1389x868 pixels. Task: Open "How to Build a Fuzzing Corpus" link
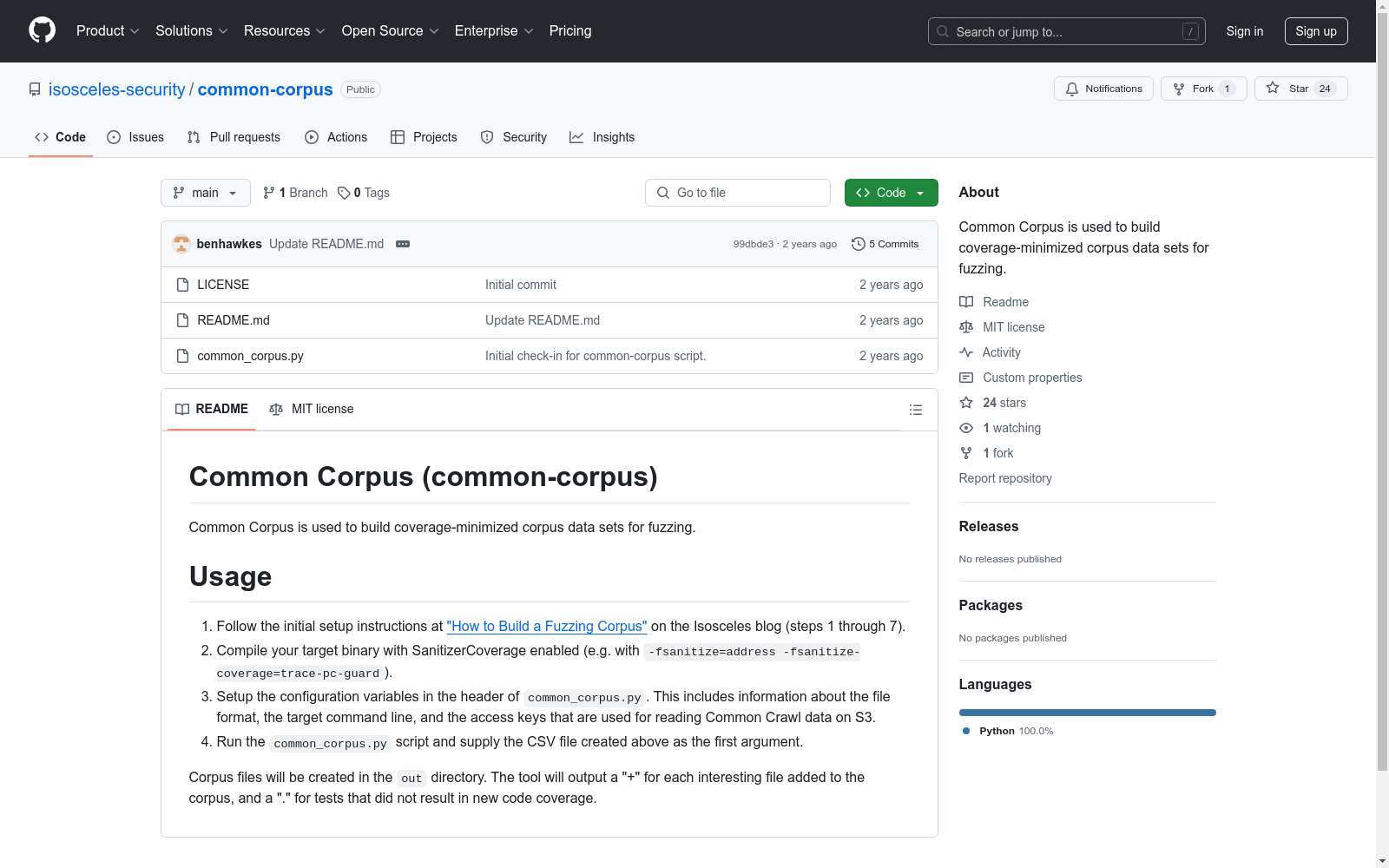(547, 626)
